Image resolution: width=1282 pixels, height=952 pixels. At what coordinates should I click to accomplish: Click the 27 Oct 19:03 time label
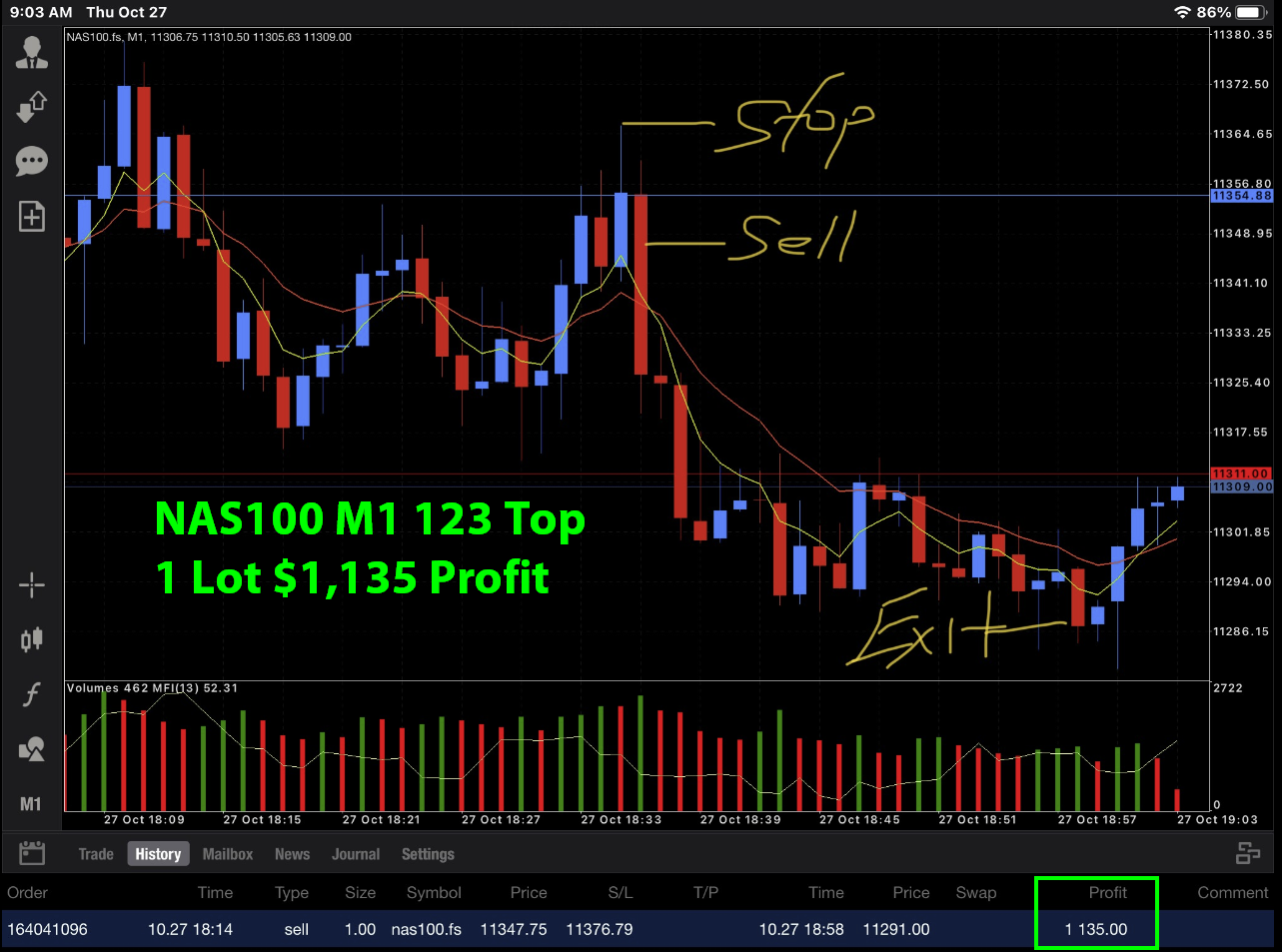pos(1217,820)
